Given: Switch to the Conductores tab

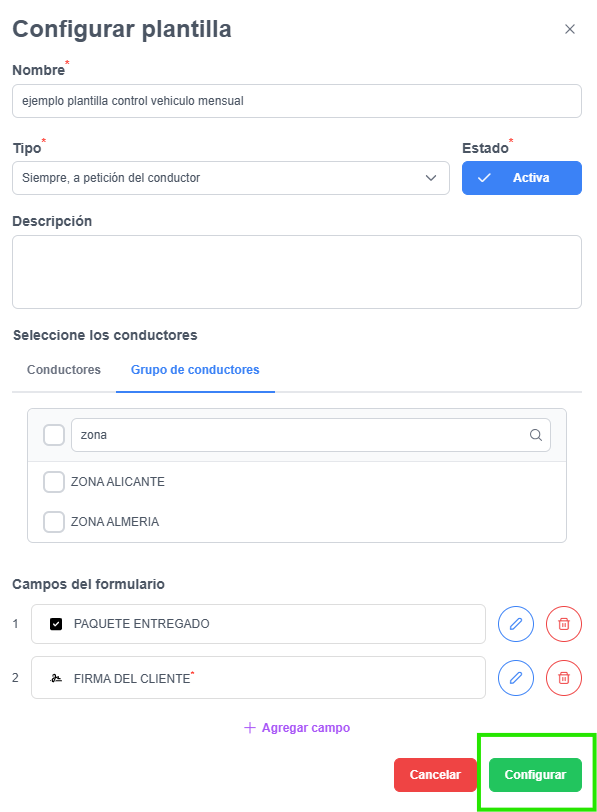Looking at the screenshot, I should pos(64,370).
